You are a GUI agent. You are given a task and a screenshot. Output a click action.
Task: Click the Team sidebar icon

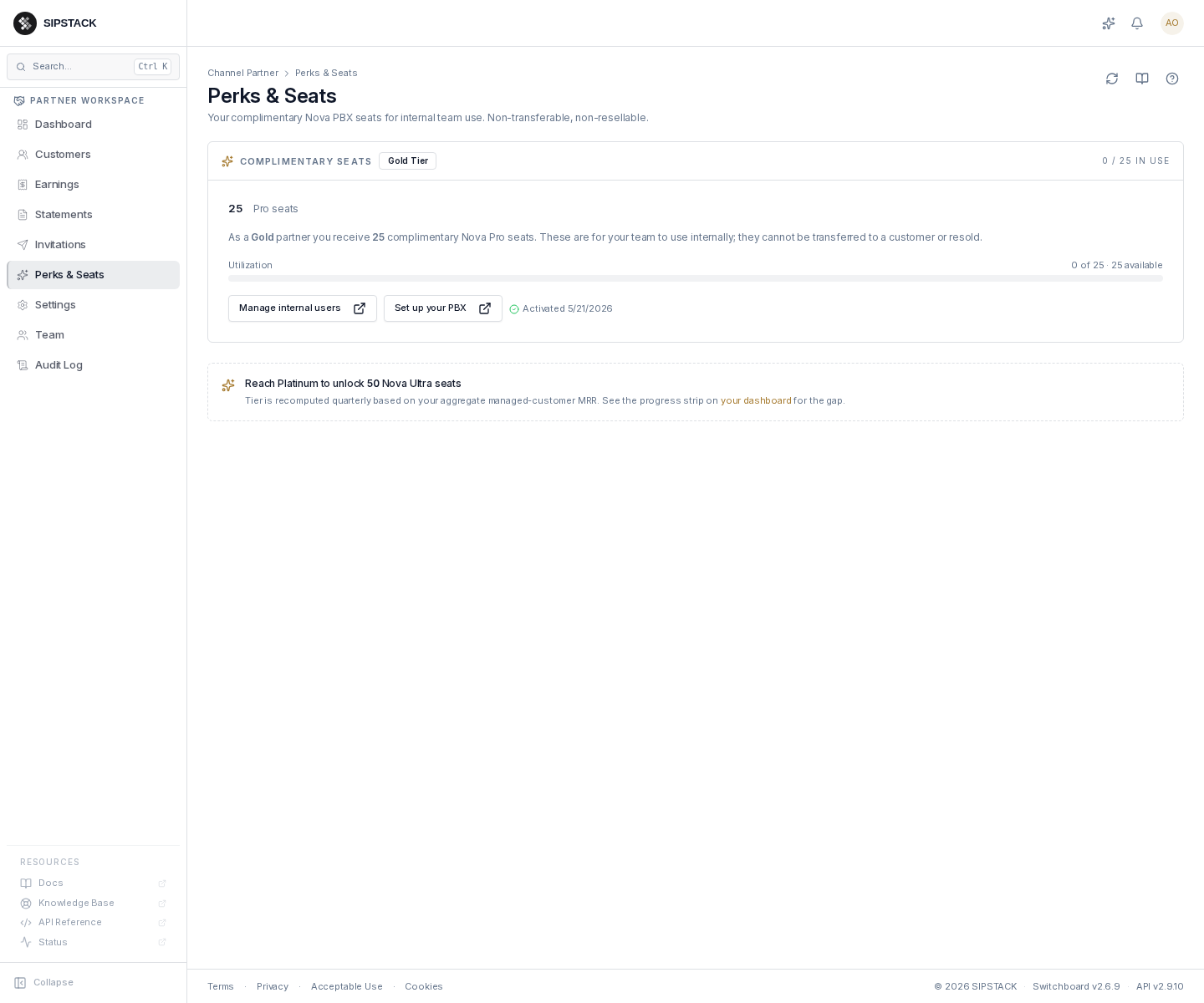23,335
